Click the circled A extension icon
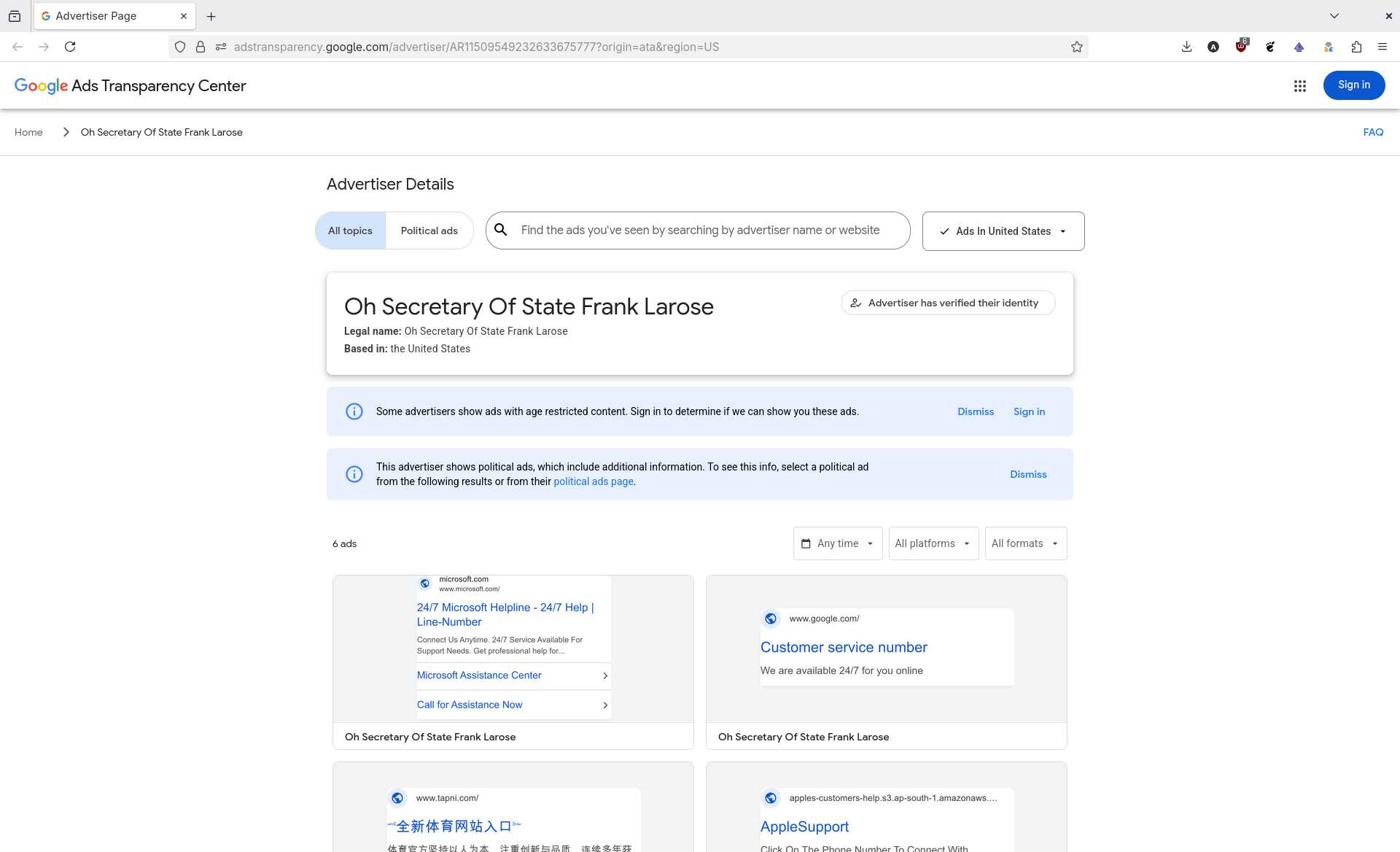Viewport: 1400px width, 852px height. click(x=1213, y=47)
